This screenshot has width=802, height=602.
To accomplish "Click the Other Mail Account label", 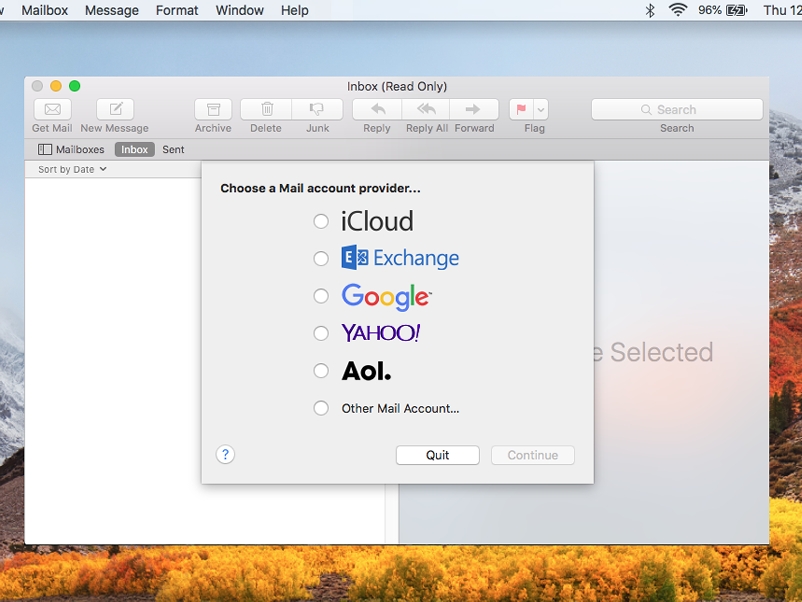I will coord(400,408).
